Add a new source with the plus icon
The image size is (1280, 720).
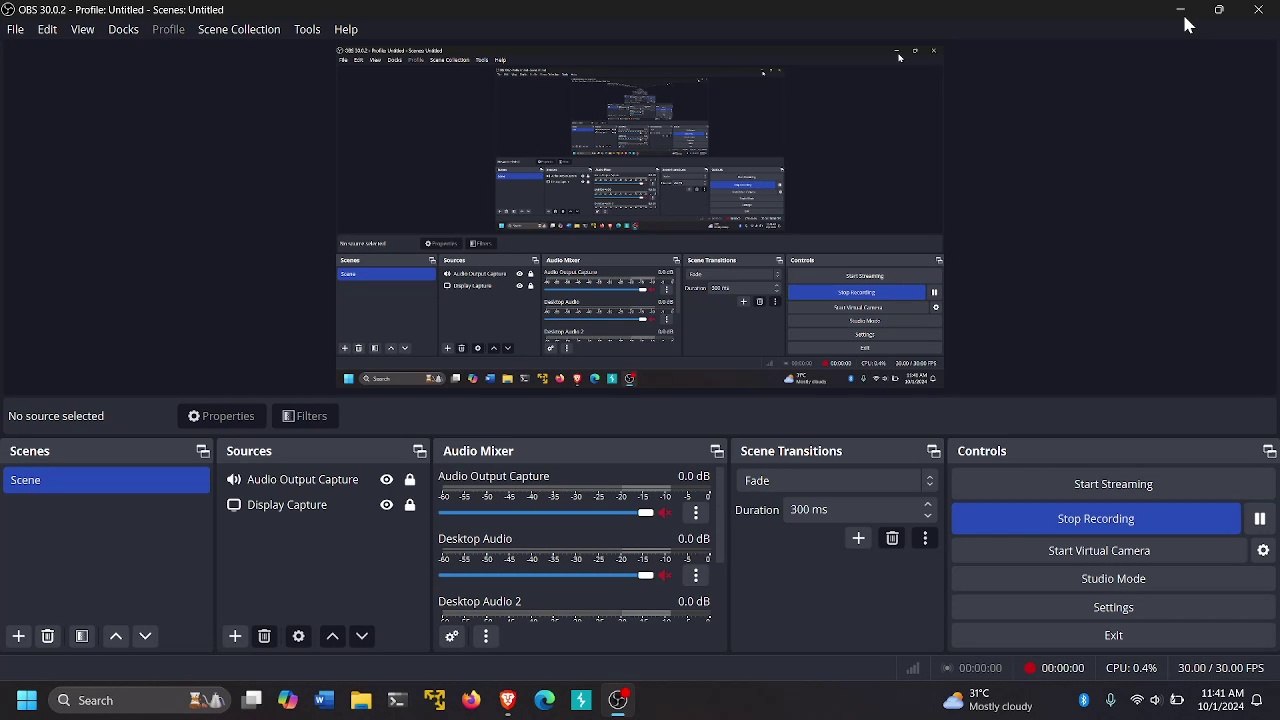[x=235, y=637]
